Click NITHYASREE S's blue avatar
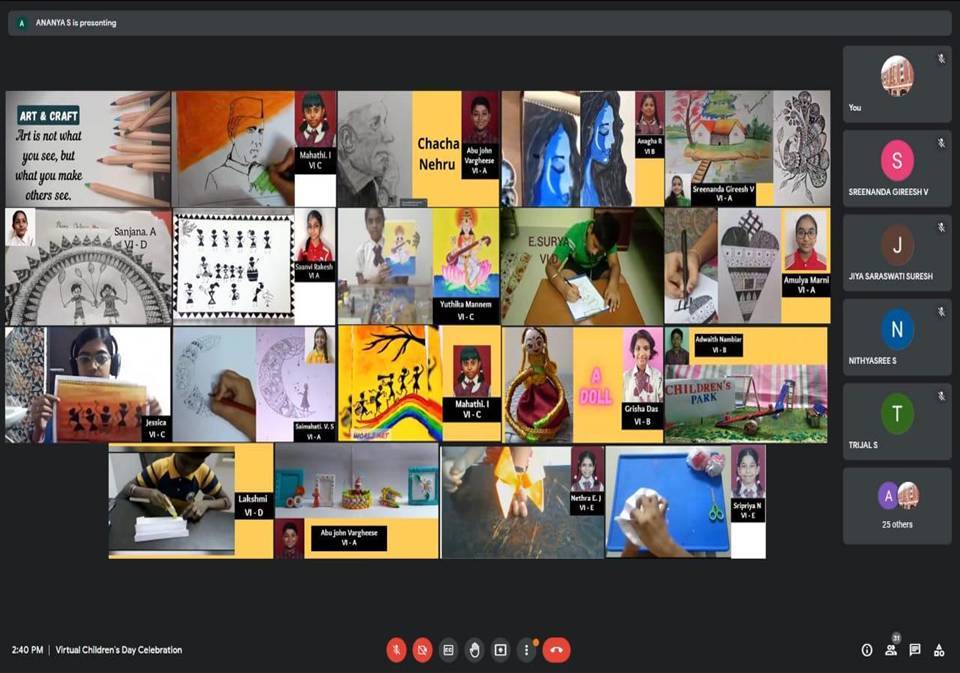 click(897, 329)
